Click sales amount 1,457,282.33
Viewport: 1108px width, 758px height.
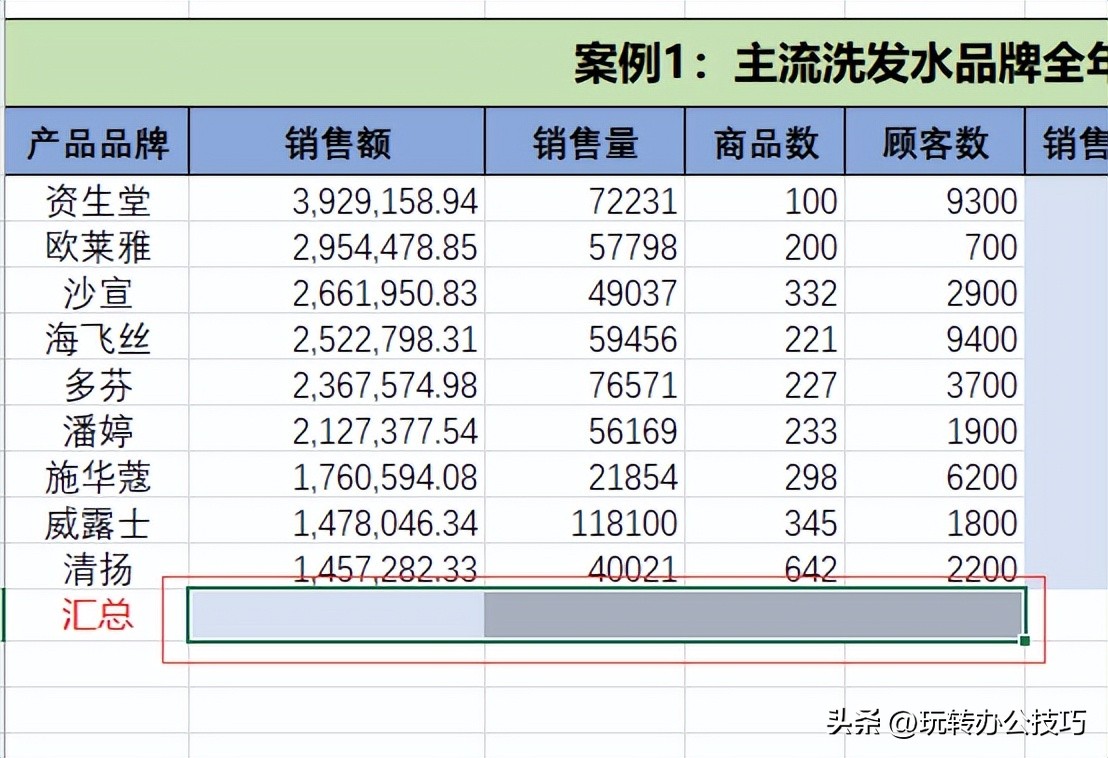coord(337,567)
